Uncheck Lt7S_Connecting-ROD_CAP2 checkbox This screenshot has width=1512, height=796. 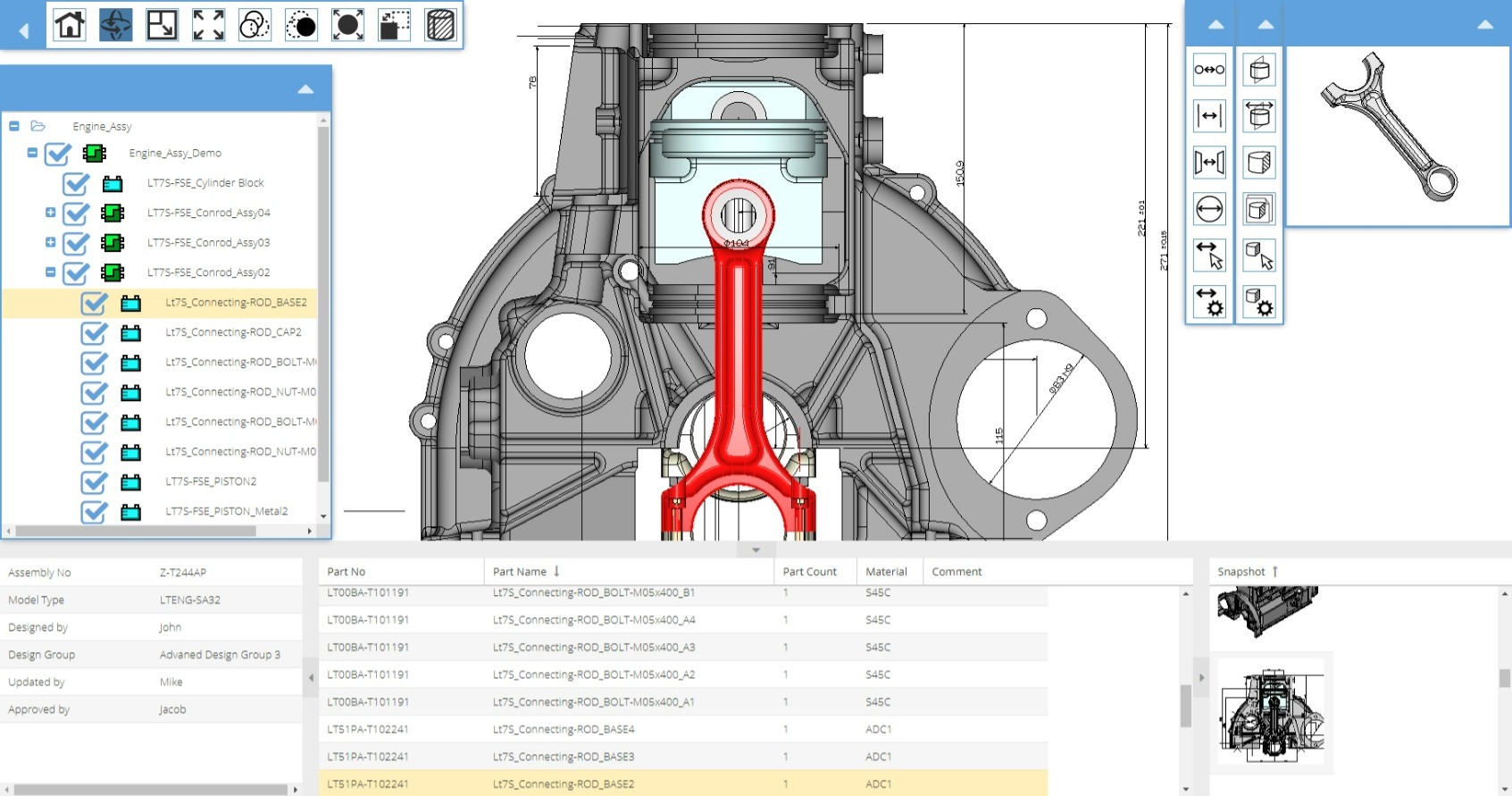tap(94, 333)
